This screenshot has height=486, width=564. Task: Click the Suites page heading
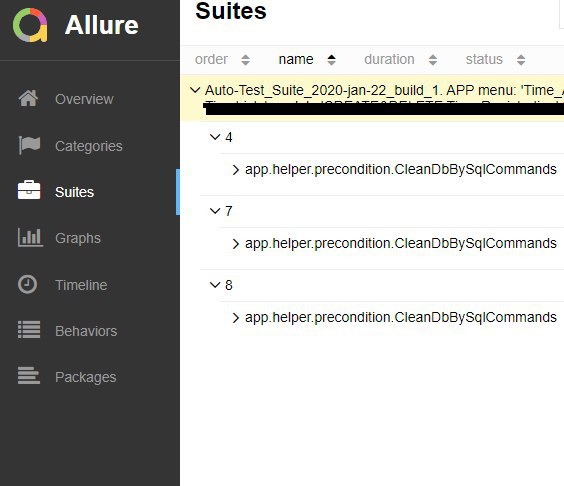(x=231, y=11)
